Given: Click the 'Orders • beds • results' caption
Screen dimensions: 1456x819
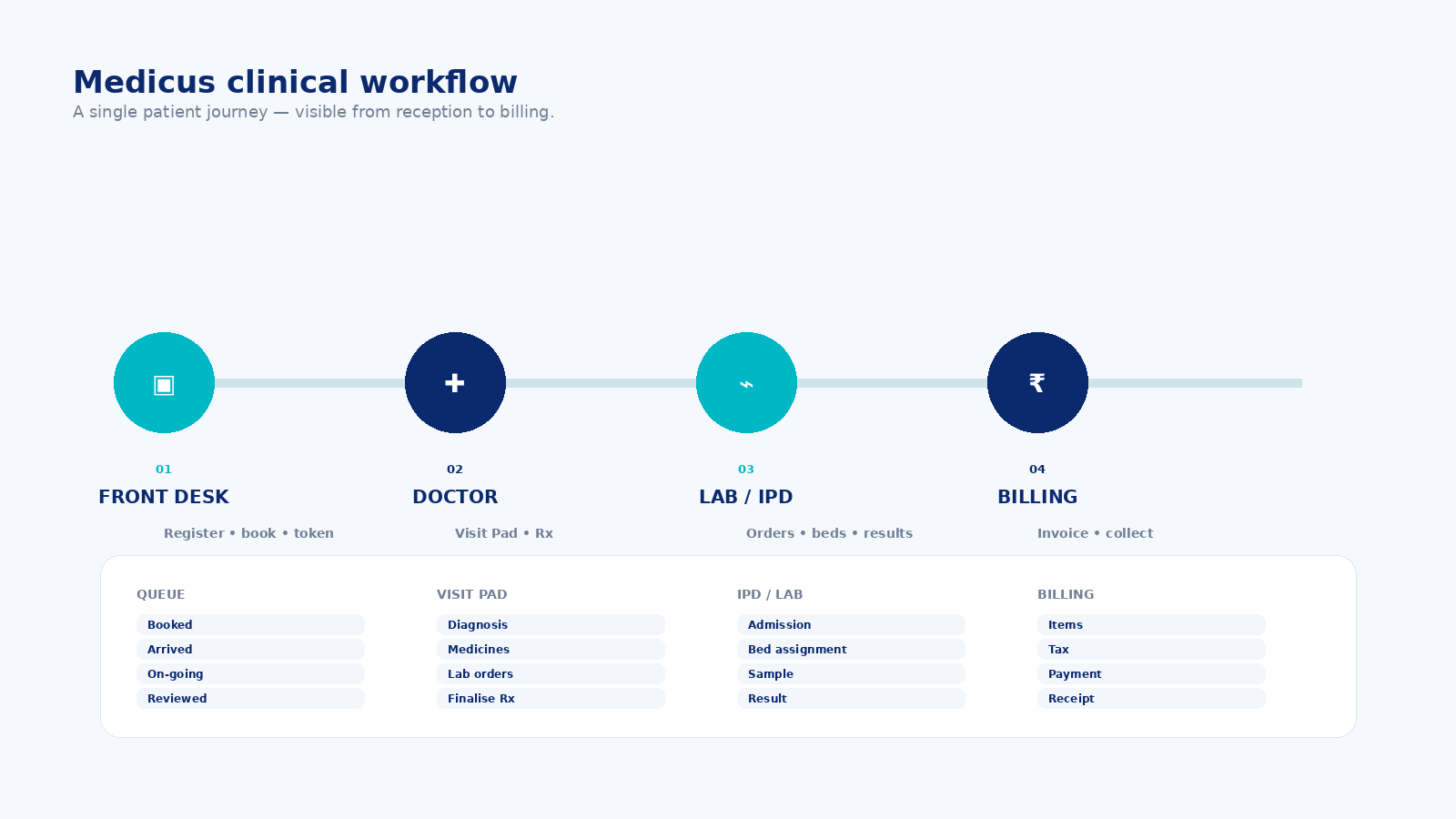Looking at the screenshot, I should (829, 533).
